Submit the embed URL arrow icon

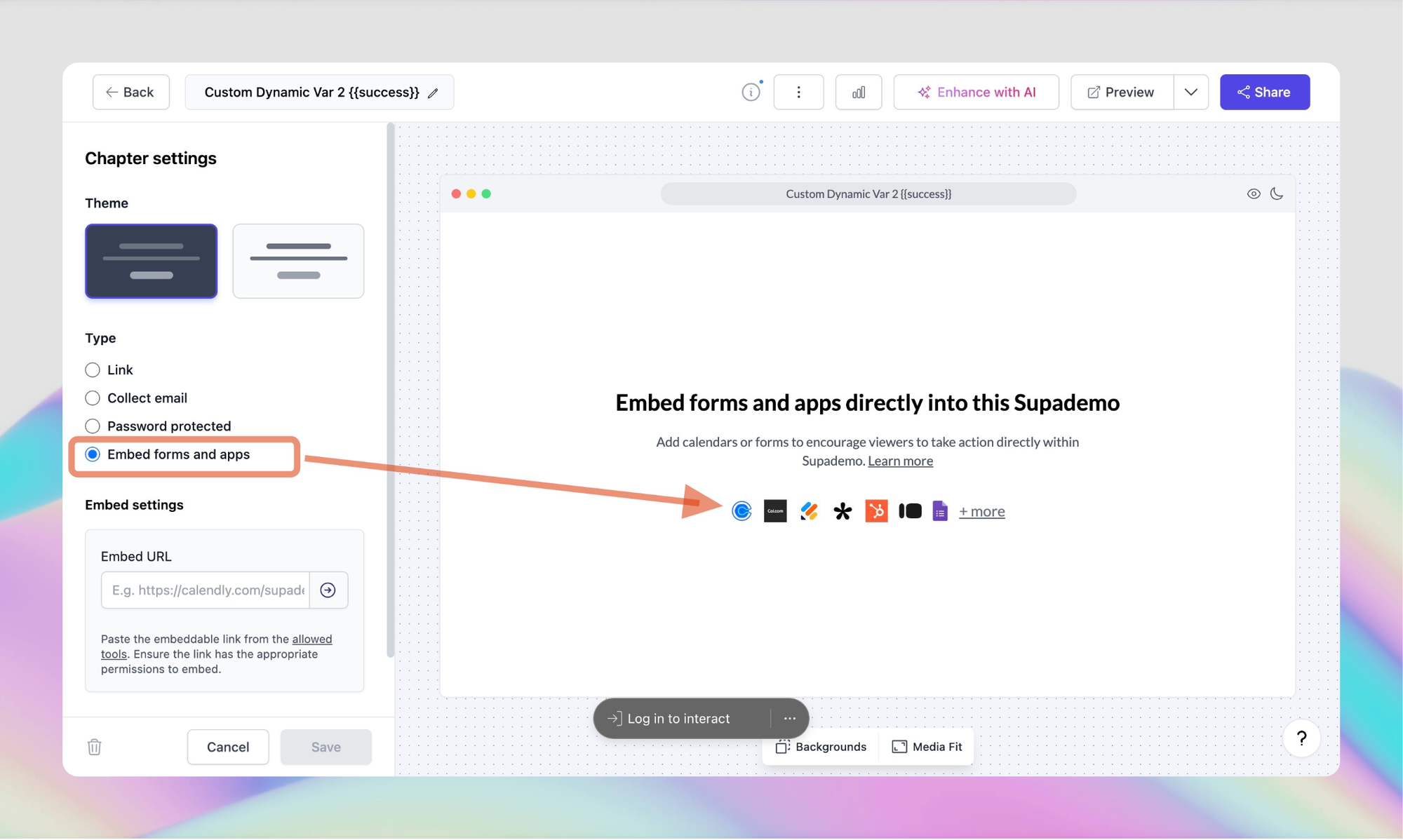pyautogui.click(x=328, y=590)
